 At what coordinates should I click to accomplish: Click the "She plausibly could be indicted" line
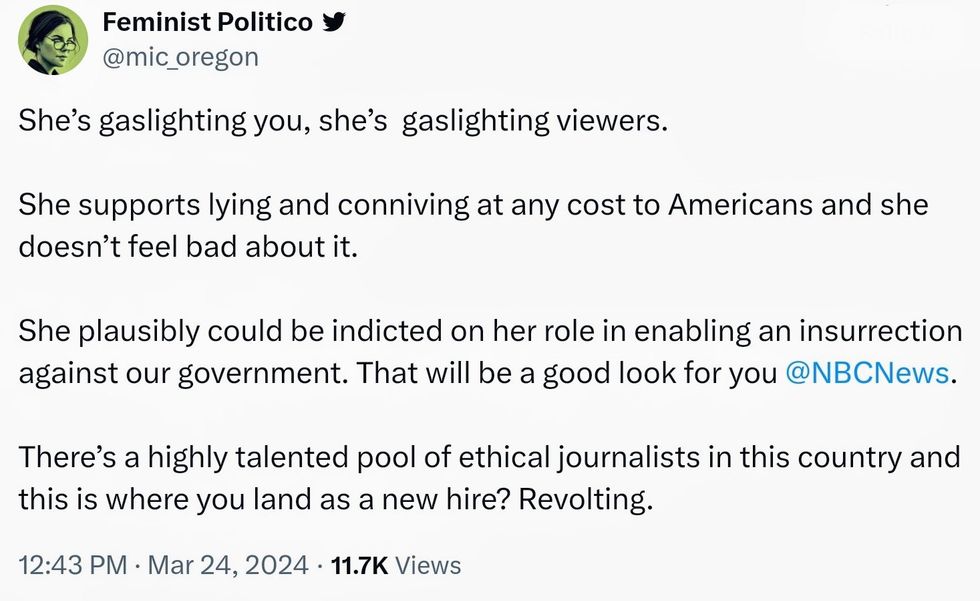pos(260,331)
